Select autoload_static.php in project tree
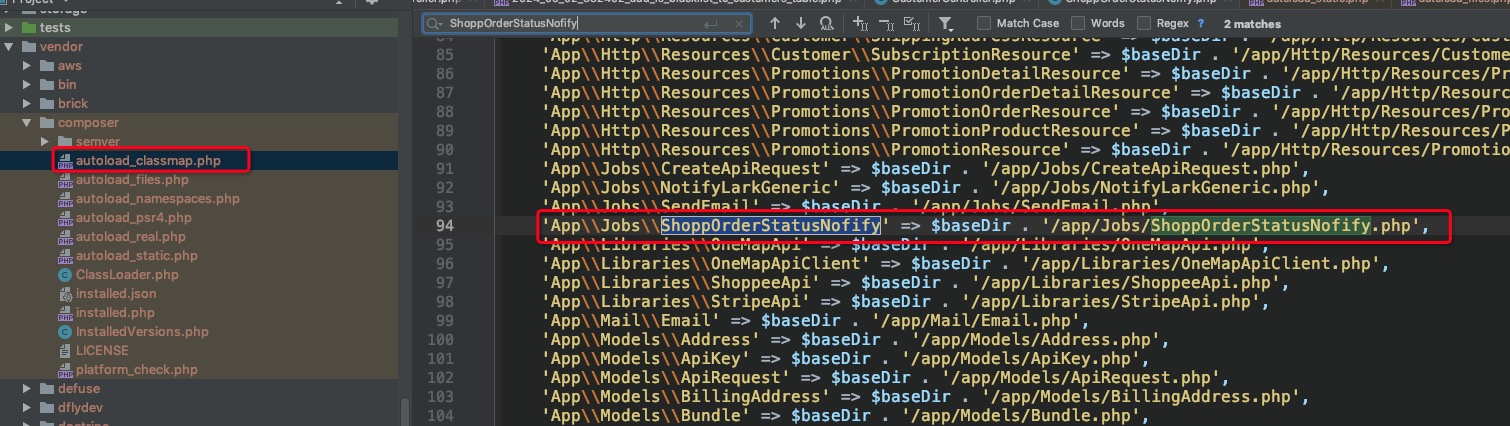This screenshot has width=1510, height=426. pos(137,256)
